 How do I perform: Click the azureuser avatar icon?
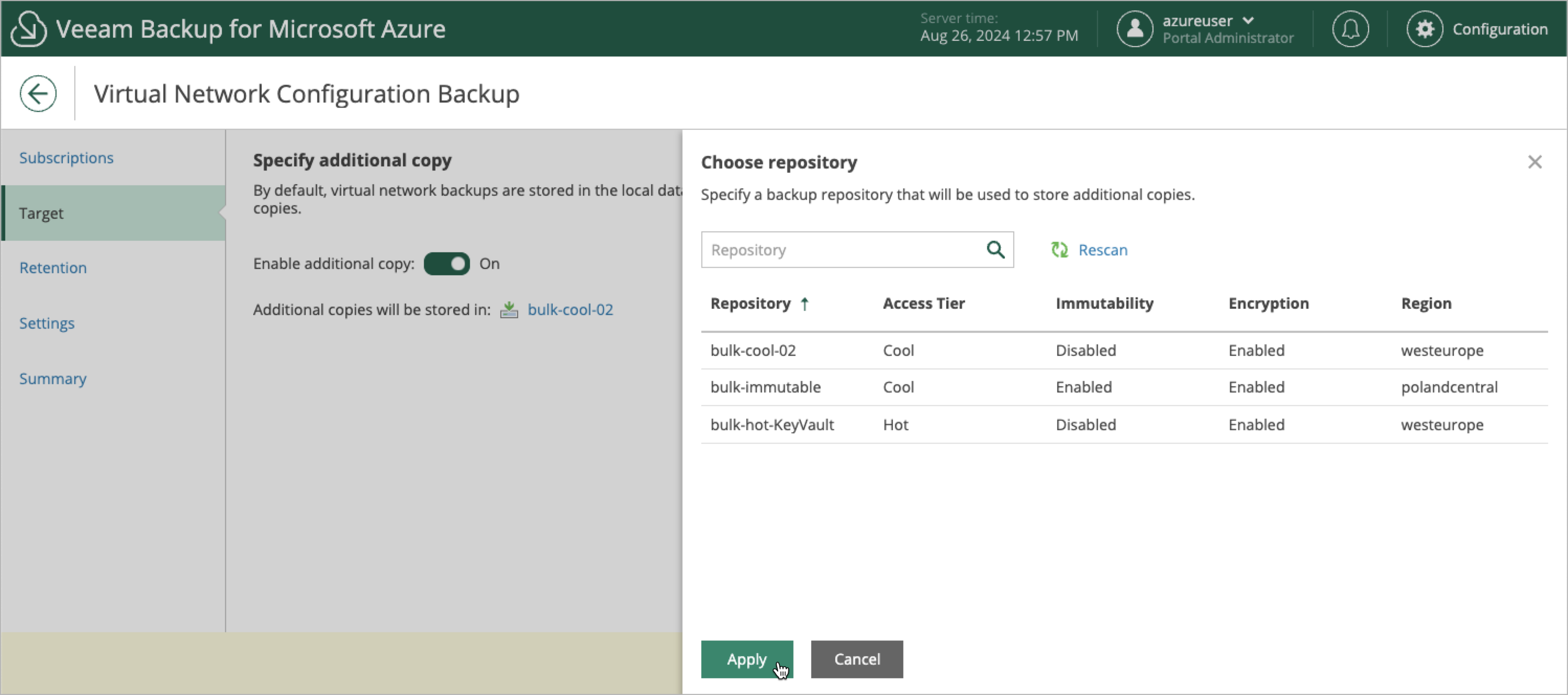pyautogui.click(x=1135, y=29)
